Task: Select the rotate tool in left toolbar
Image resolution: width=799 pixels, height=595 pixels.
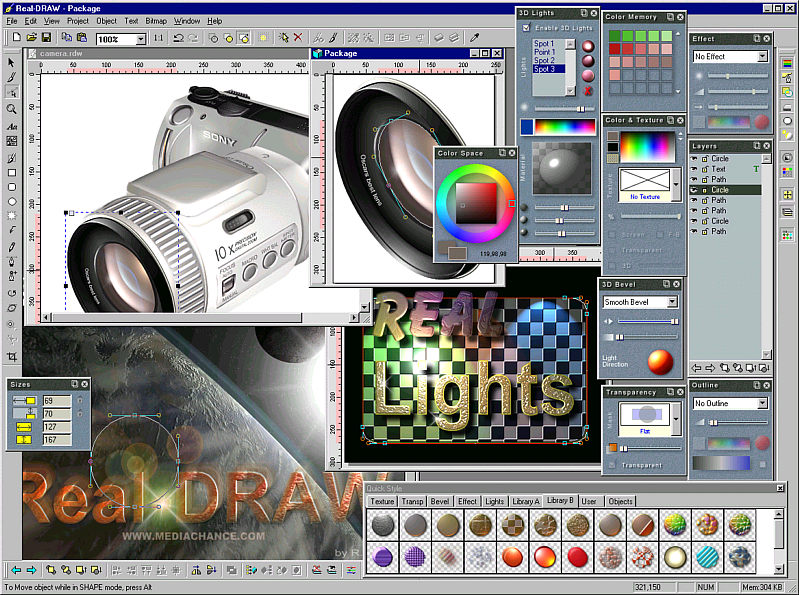Action: point(12,293)
